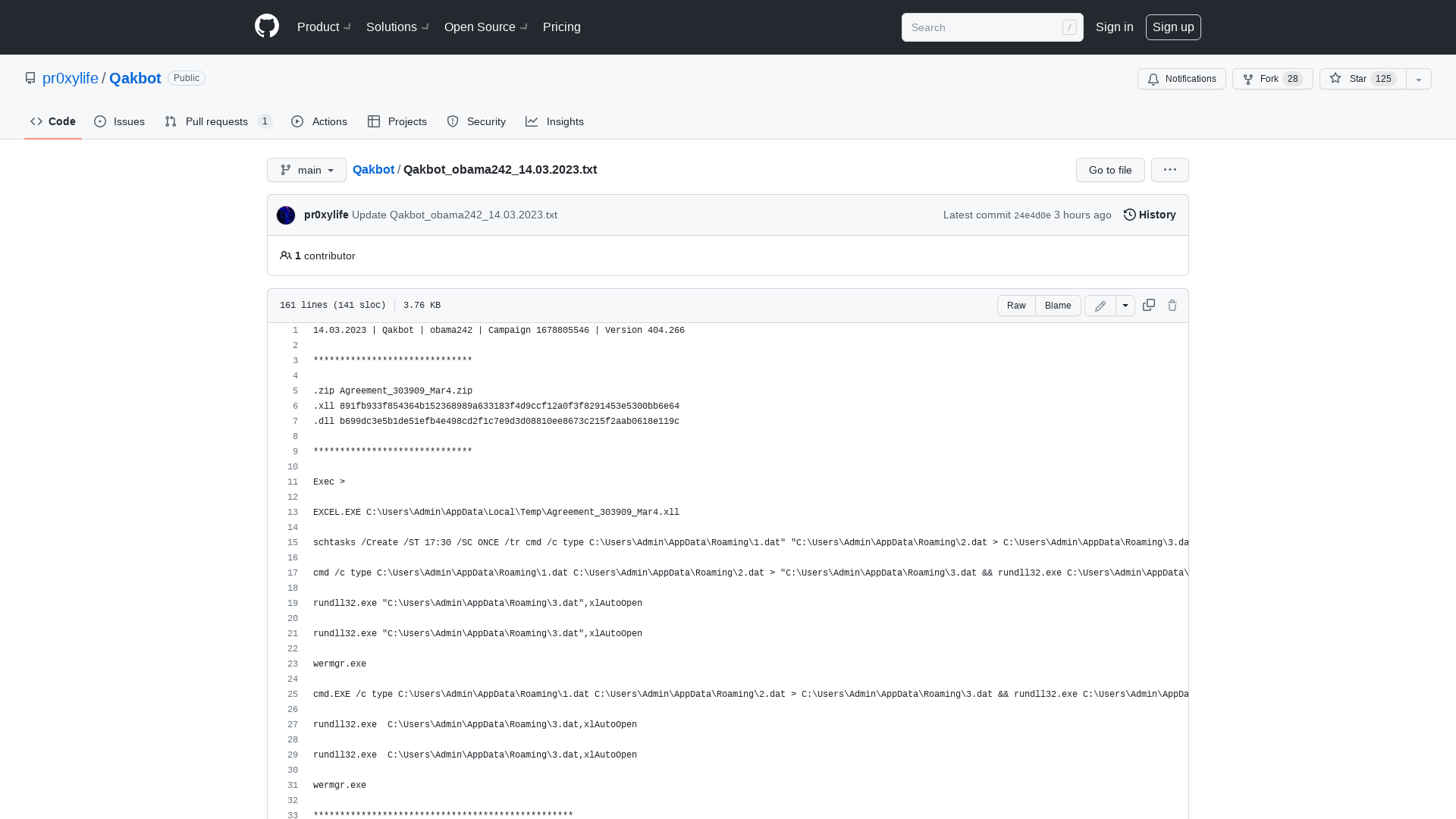Select the Security tab
Screen dimensions: 1456x819
pyautogui.click(x=476, y=121)
